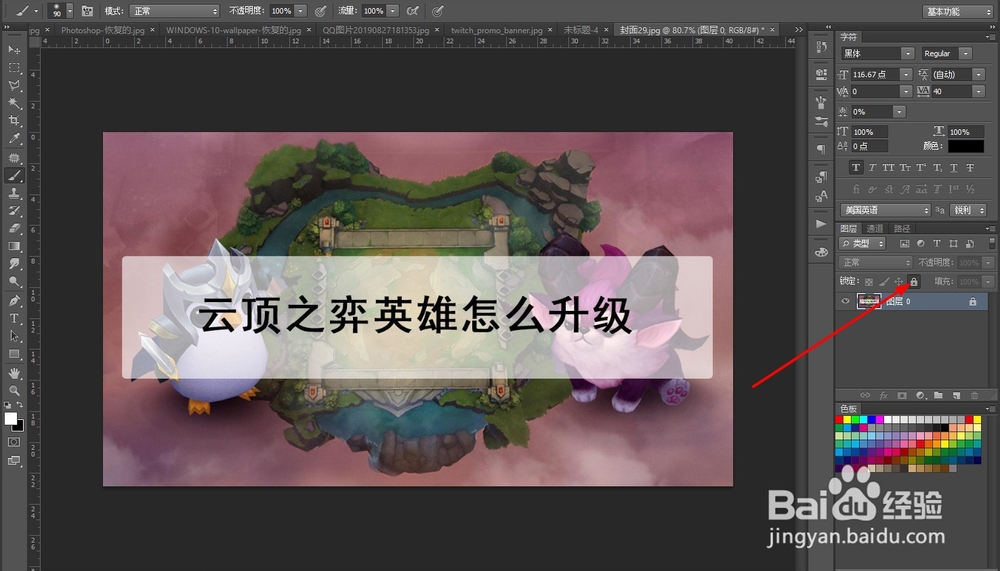Switch to twitch_promo_banner.jpg tab
Screen dimensions: 1000x571
coord(497,30)
